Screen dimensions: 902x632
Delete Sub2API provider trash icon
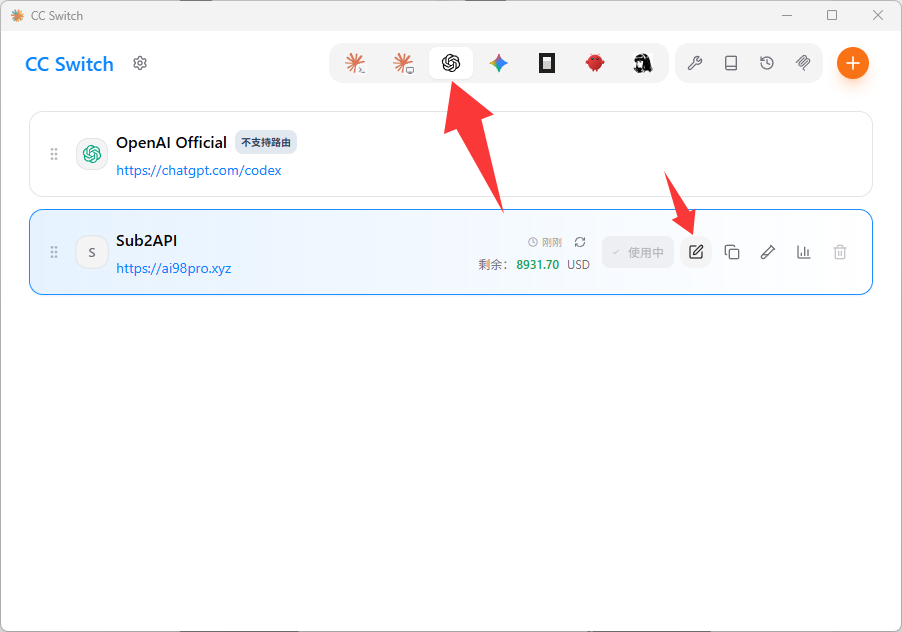point(840,252)
